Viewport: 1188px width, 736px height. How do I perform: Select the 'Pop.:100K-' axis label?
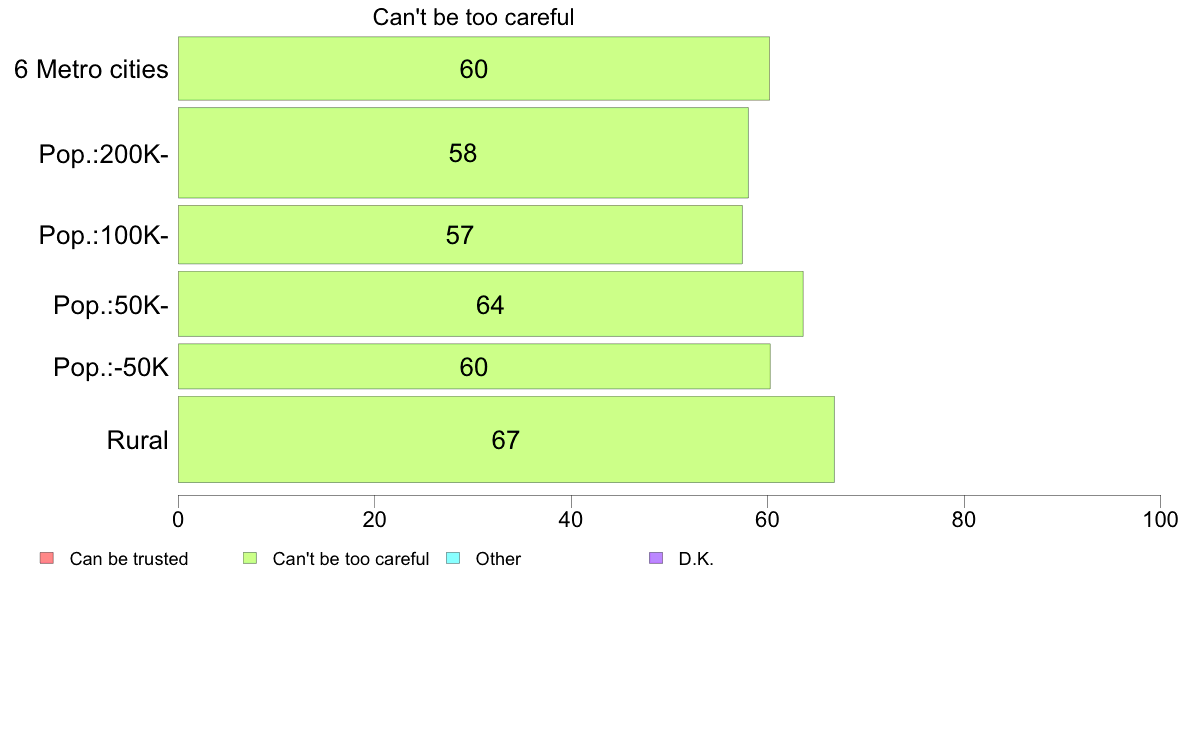[x=104, y=235]
